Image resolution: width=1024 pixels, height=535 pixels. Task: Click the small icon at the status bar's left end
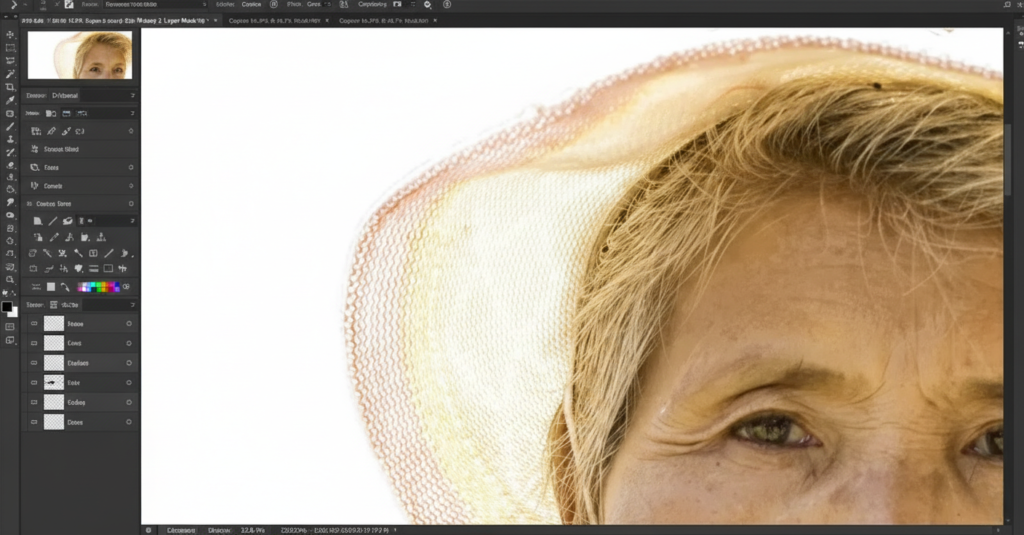coord(148,530)
